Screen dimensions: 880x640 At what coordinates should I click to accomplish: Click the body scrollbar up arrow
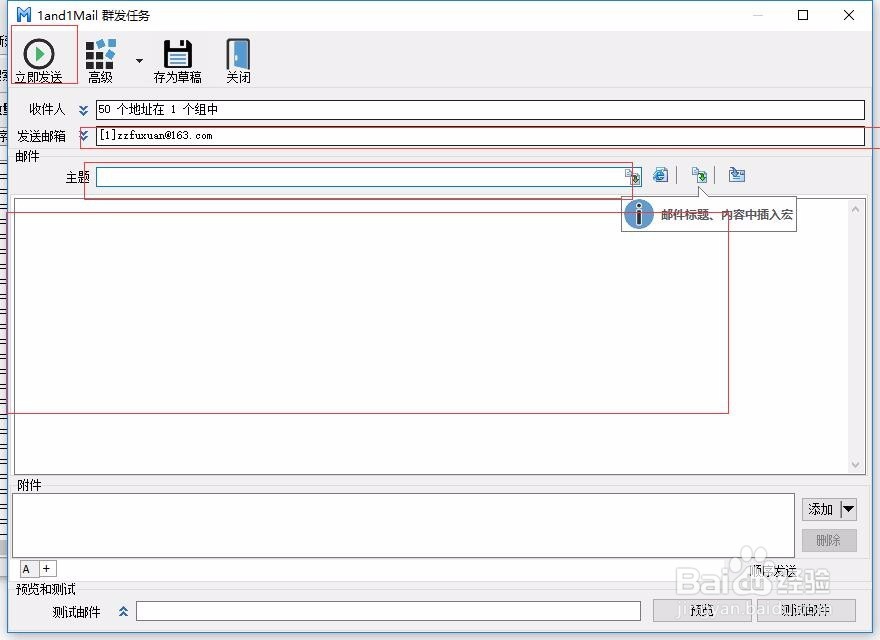[855, 209]
